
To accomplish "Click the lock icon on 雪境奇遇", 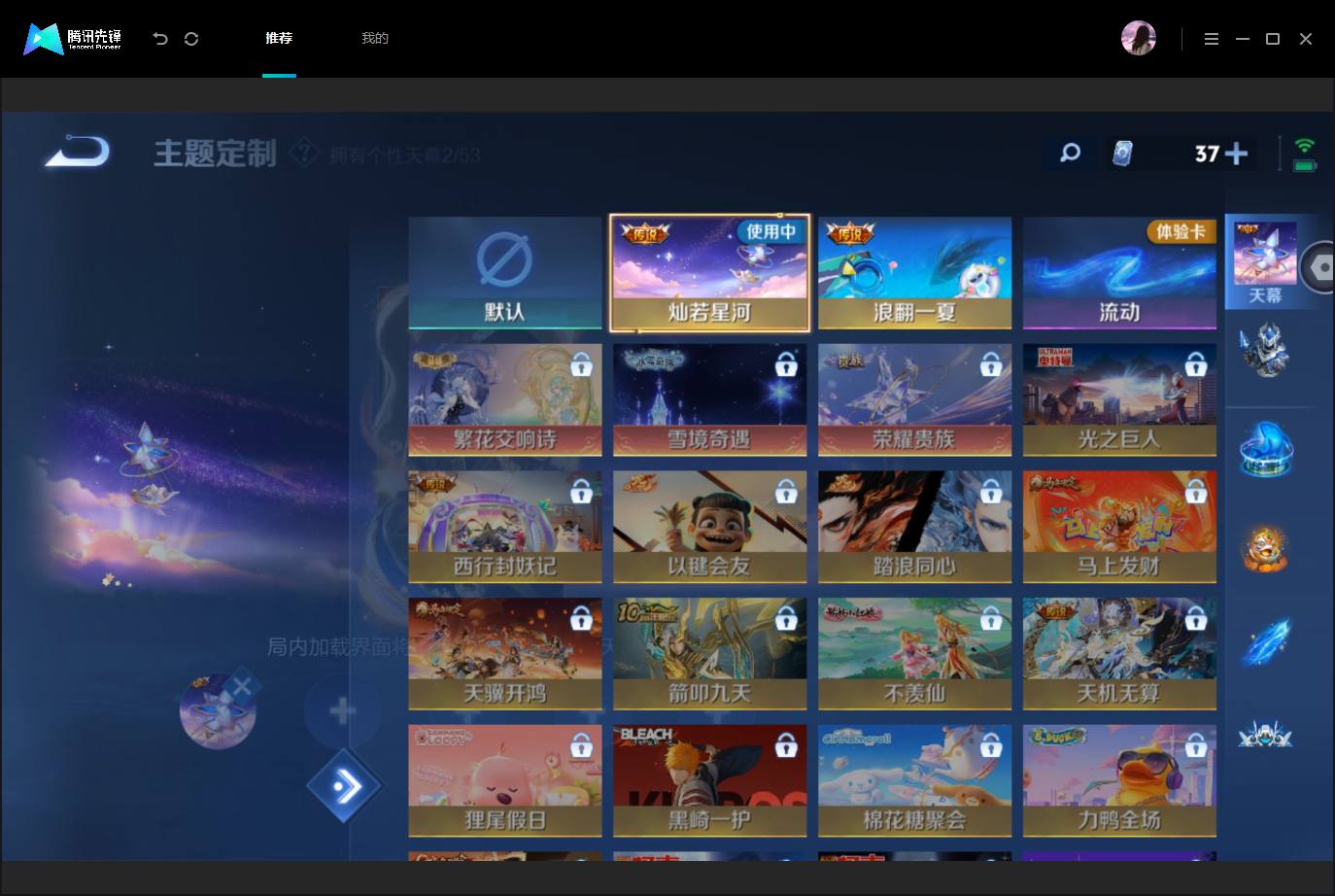I will pyautogui.click(x=786, y=364).
